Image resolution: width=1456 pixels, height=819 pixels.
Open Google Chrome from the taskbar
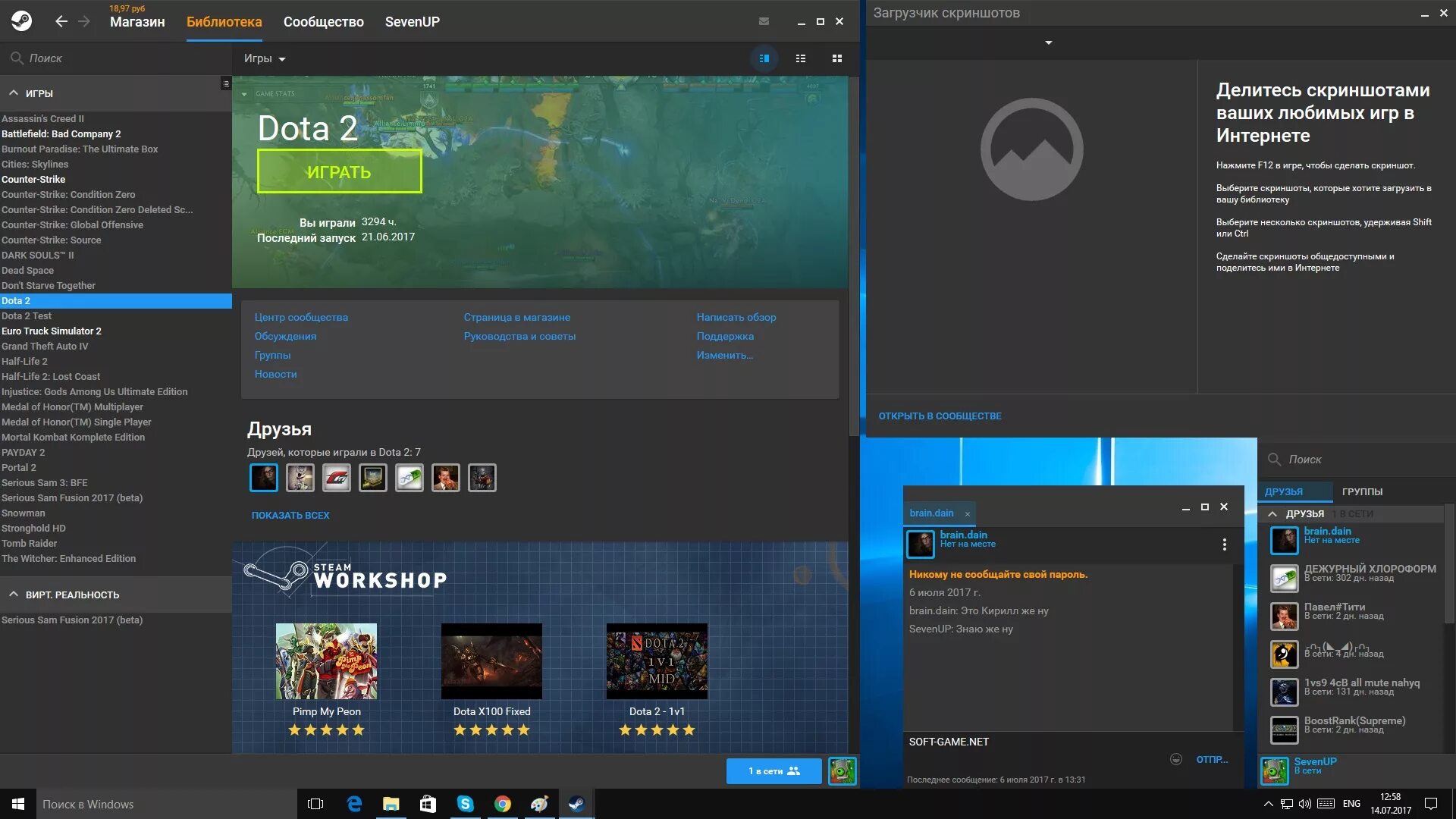[x=502, y=804]
